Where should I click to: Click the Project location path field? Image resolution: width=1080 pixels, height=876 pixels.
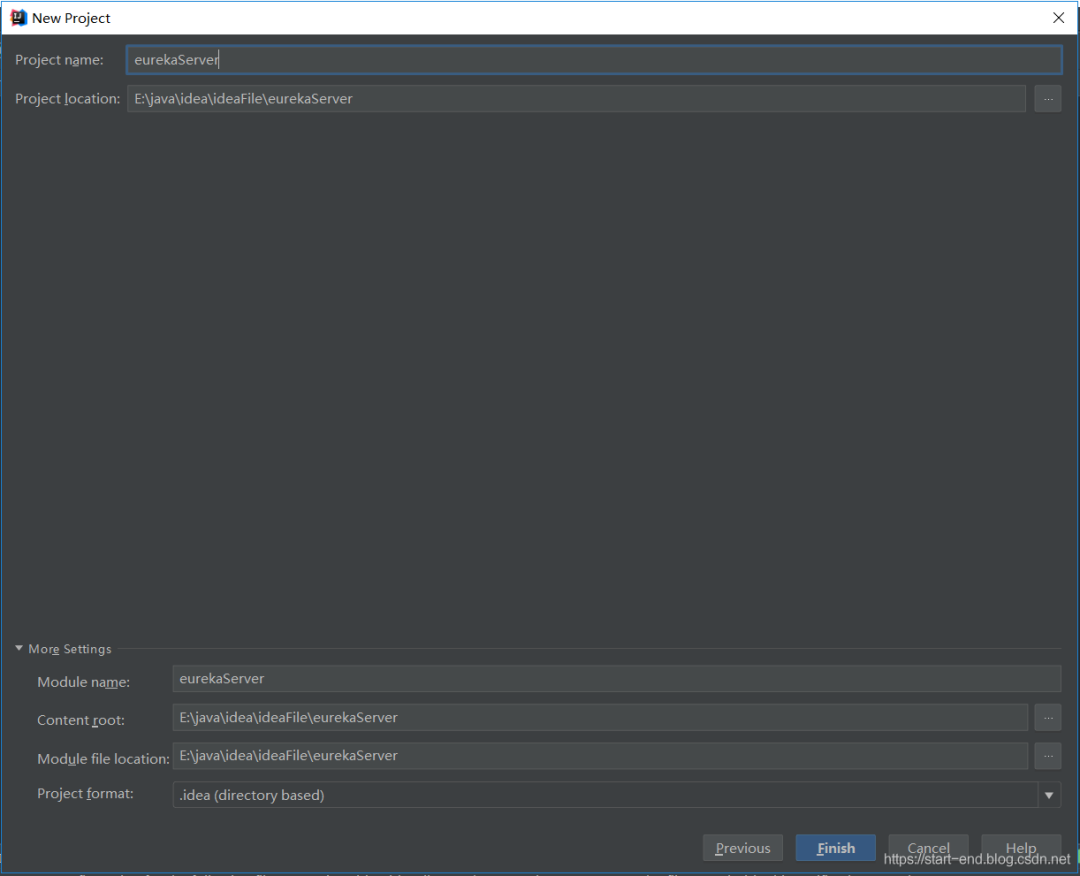coord(576,98)
